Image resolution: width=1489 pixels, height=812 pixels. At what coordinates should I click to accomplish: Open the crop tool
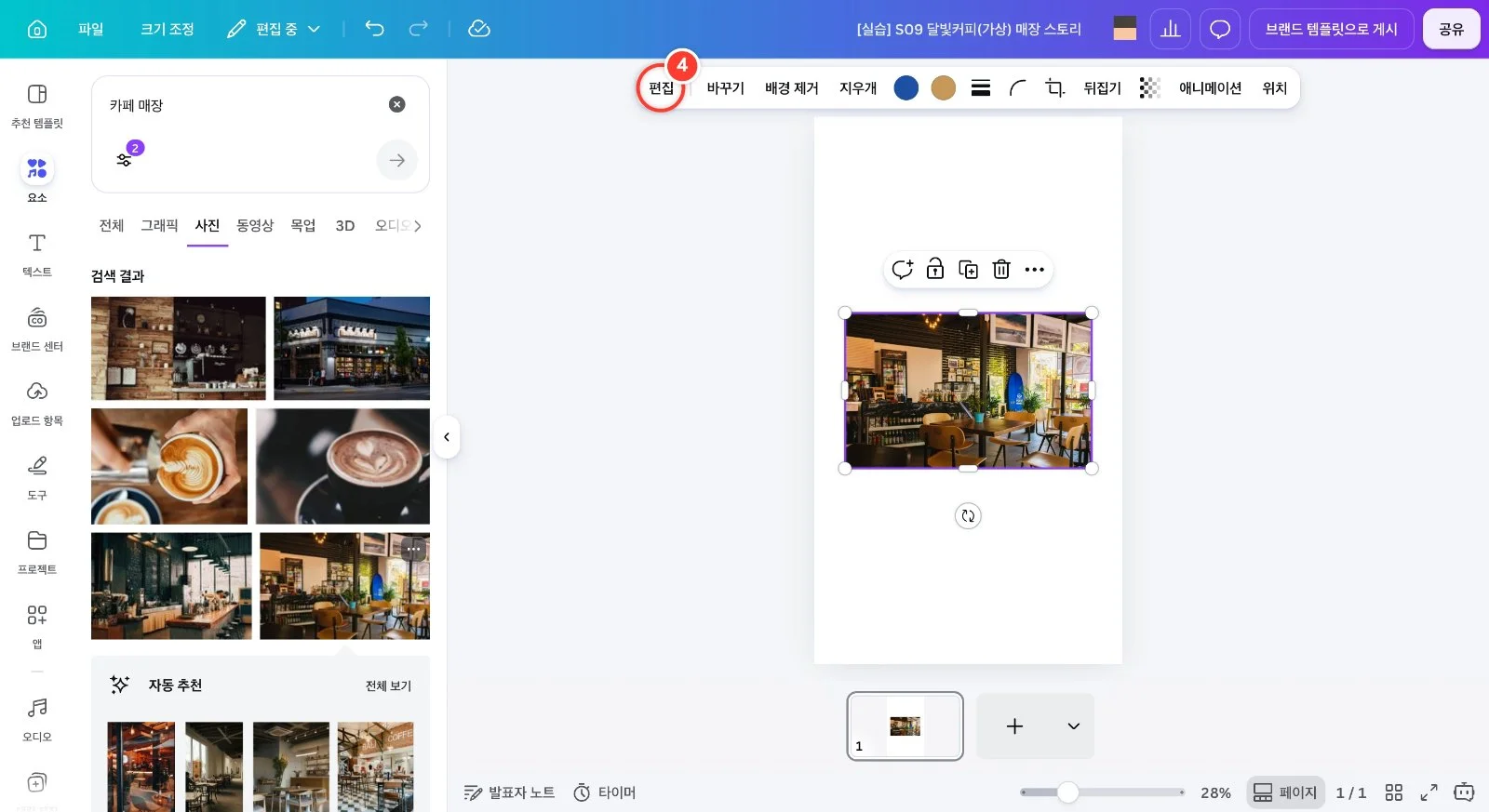coord(1054,87)
